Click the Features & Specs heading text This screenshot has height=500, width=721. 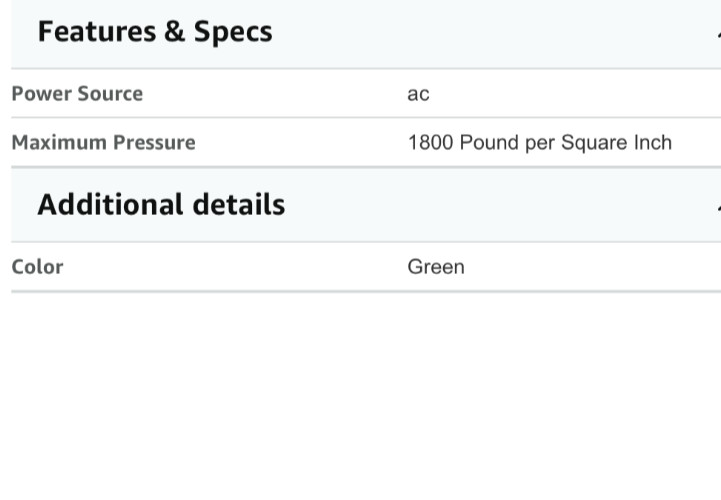(155, 32)
